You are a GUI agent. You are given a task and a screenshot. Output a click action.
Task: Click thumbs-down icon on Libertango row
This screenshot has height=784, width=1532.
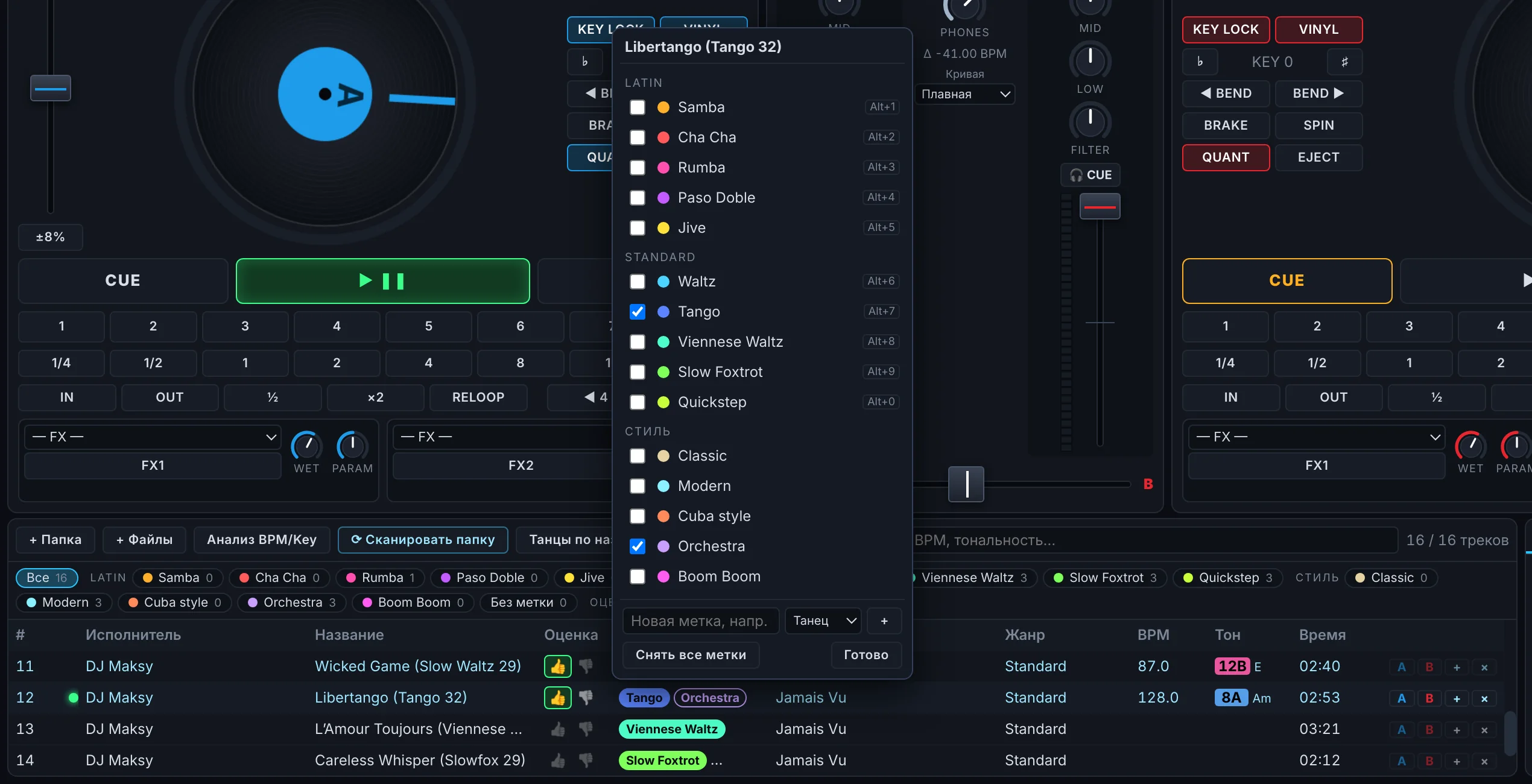click(586, 698)
